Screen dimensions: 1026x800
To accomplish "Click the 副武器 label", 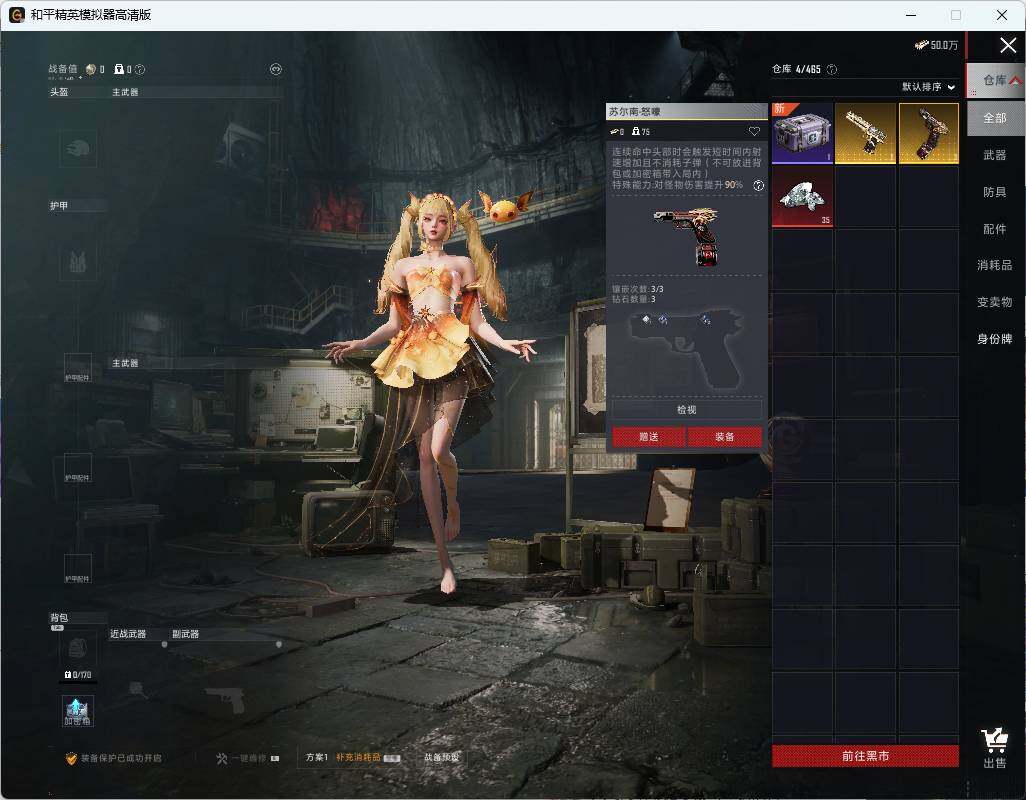I will click(185, 634).
